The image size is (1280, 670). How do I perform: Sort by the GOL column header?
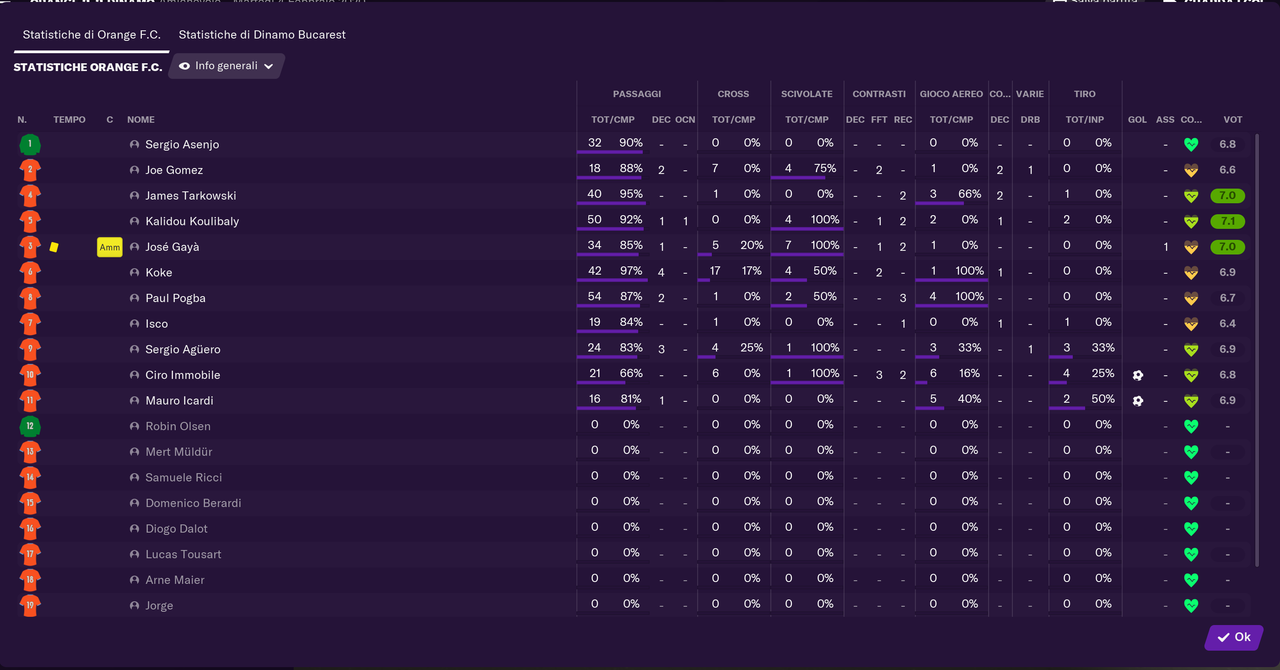coord(1137,120)
